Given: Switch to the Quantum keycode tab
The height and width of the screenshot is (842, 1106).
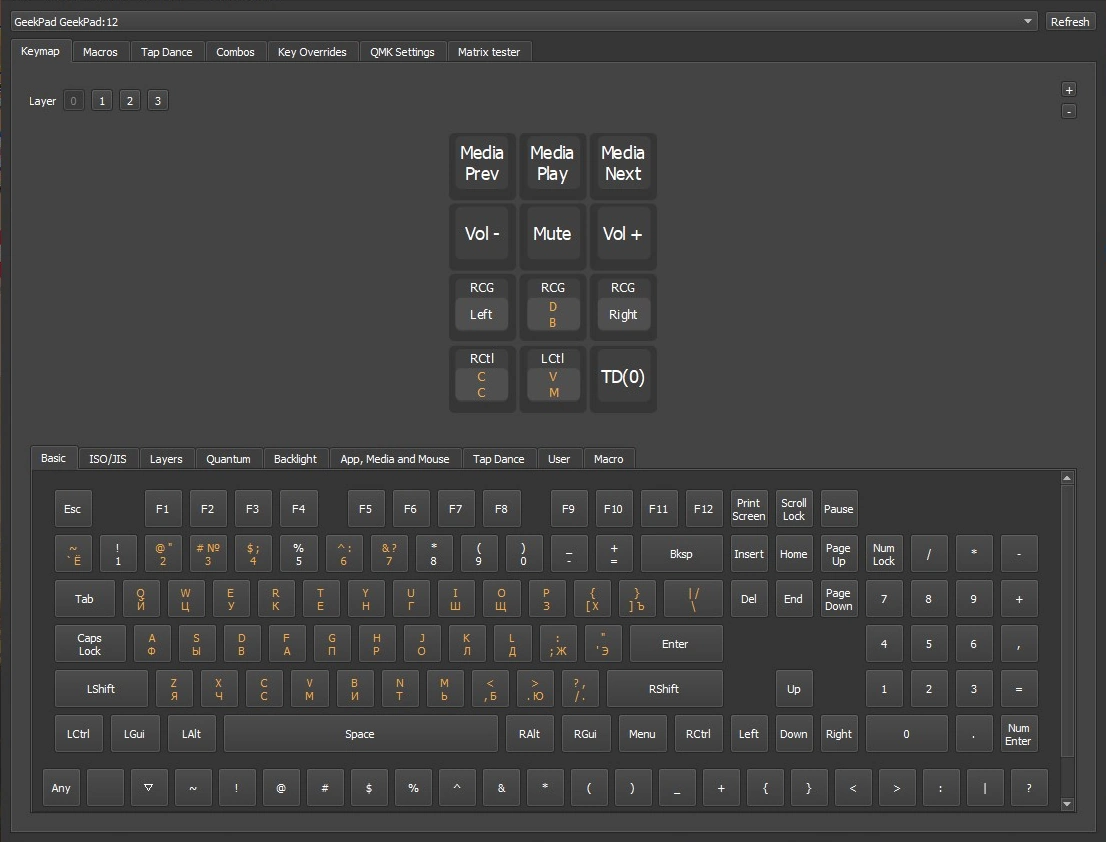Looking at the screenshot, I should (228, 459).
